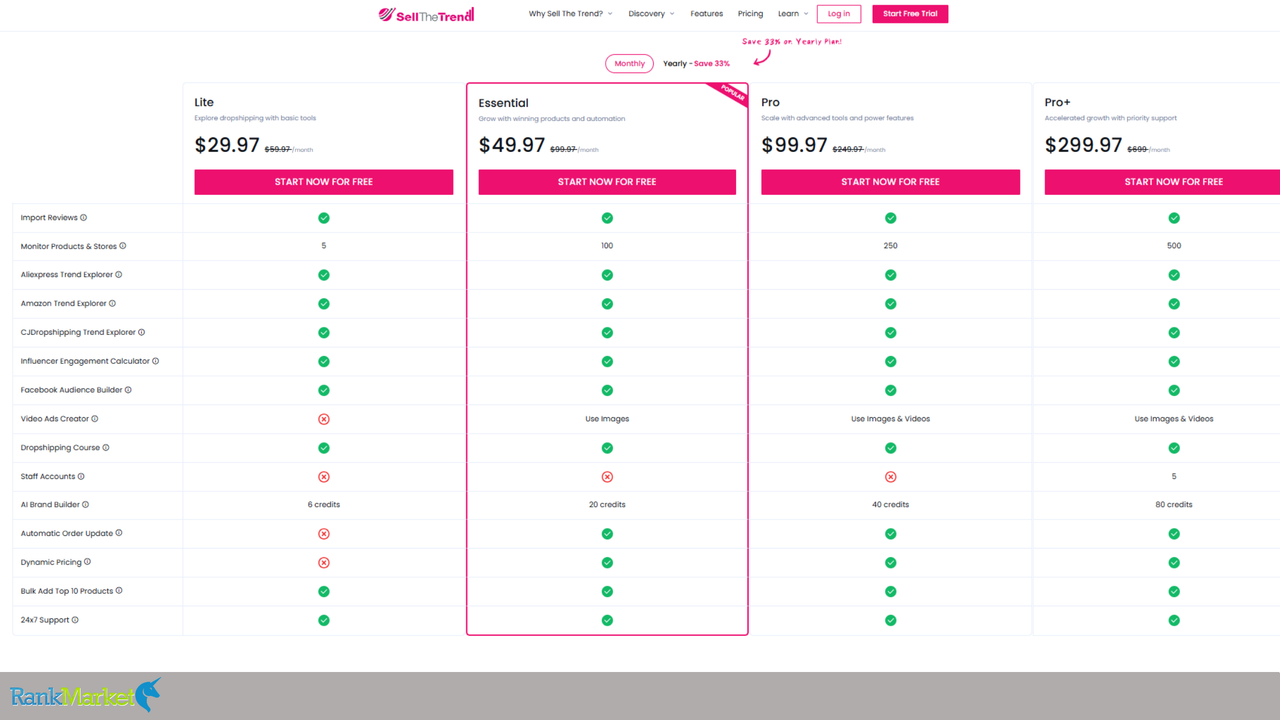
Task: Switch billing to Yearly - Save 33%
Action: point(696,63)
